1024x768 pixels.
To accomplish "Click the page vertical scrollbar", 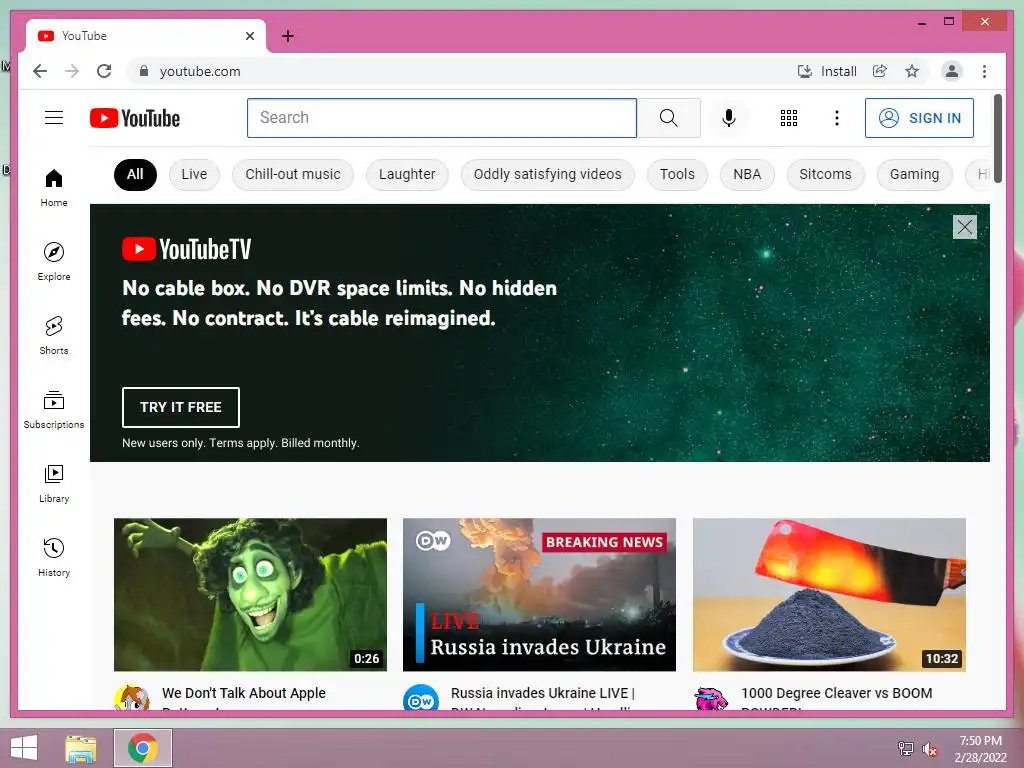I will click(x=997, y=138).
